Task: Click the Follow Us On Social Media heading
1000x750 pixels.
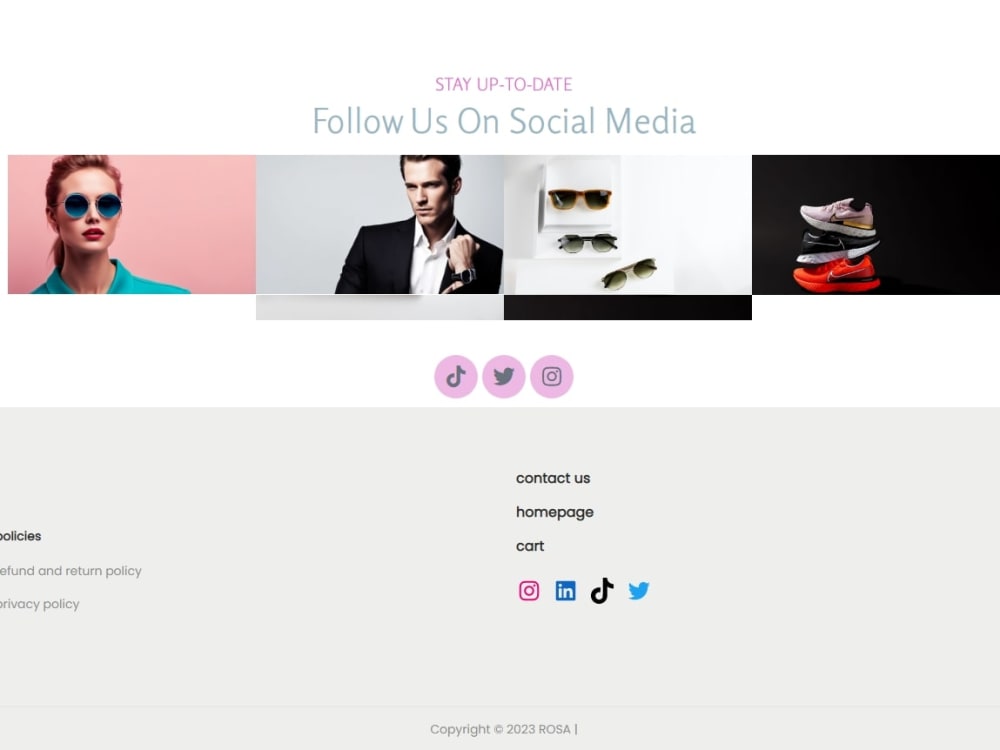Action: coord(504,121)
